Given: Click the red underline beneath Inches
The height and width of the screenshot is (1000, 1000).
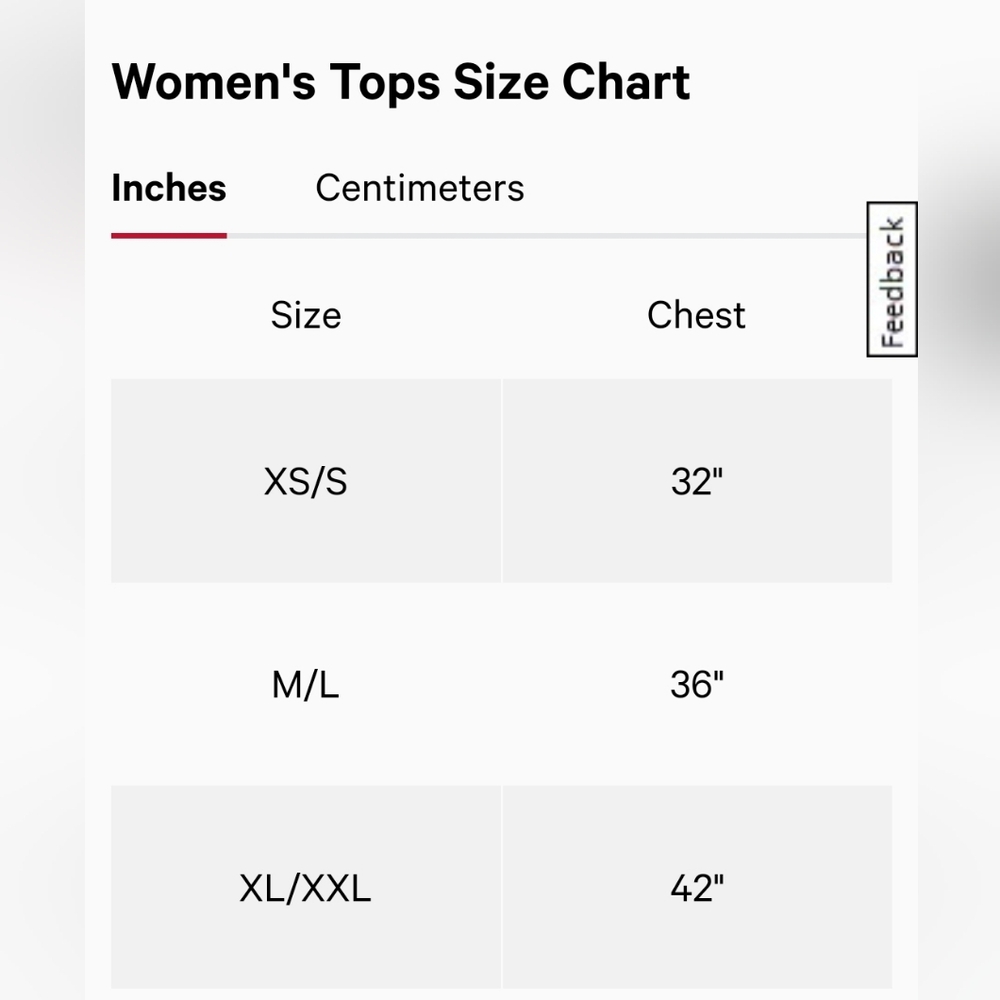Looking at the screenshot, I should (x=169, y=236).
